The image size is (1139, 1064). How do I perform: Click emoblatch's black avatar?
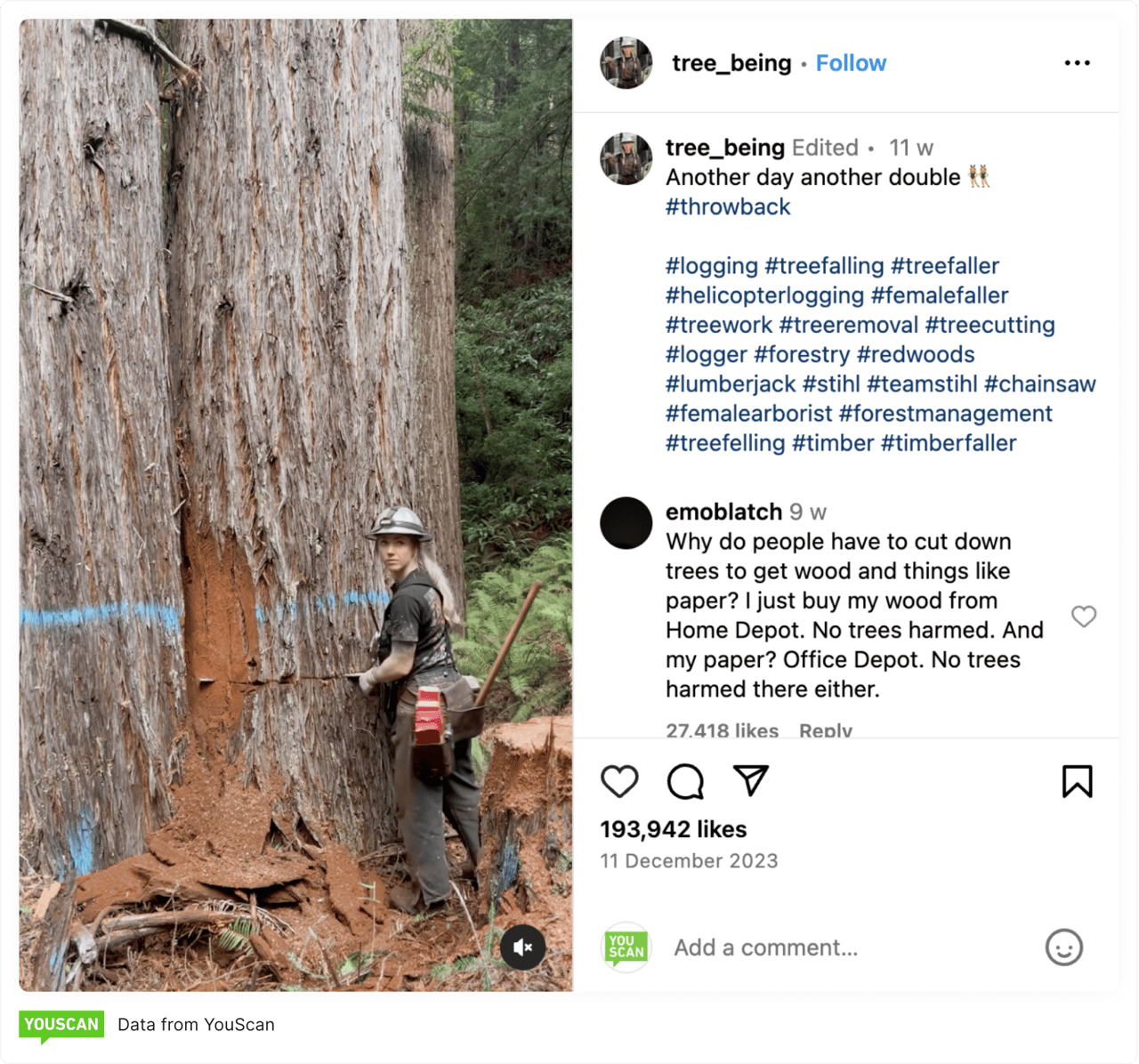coord(626,523)
